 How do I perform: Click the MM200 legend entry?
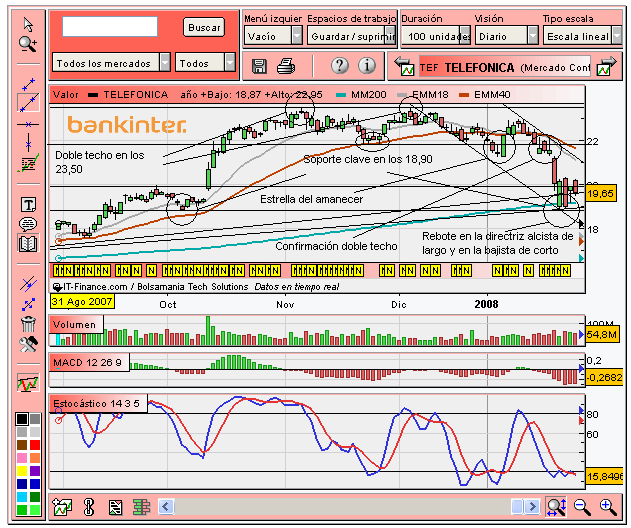pyautogui.click(x=361, y=95)
